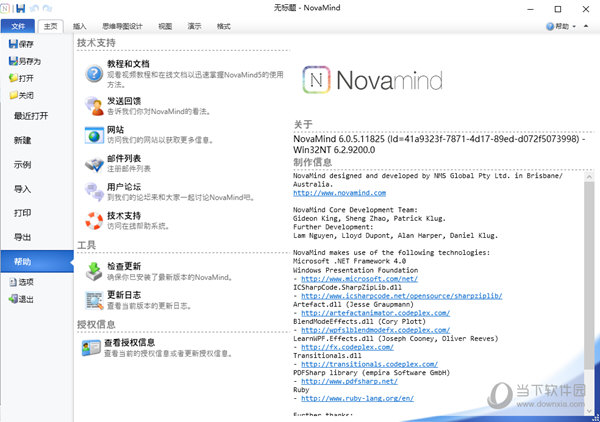
Task: Open the novamind.com link
Action: (x=339, y=193)
